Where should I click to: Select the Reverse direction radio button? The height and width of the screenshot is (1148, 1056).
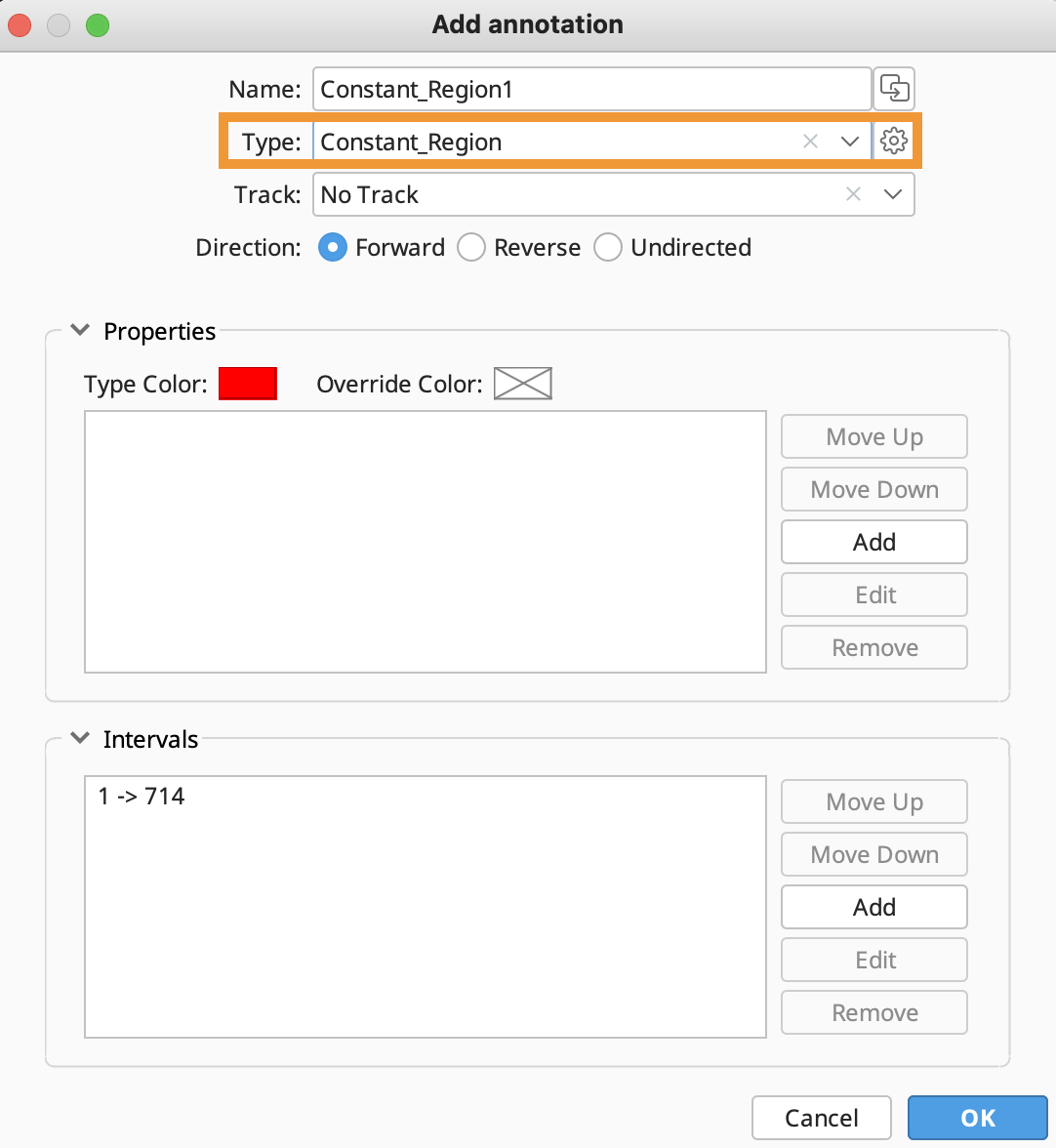tap(471, 248)
